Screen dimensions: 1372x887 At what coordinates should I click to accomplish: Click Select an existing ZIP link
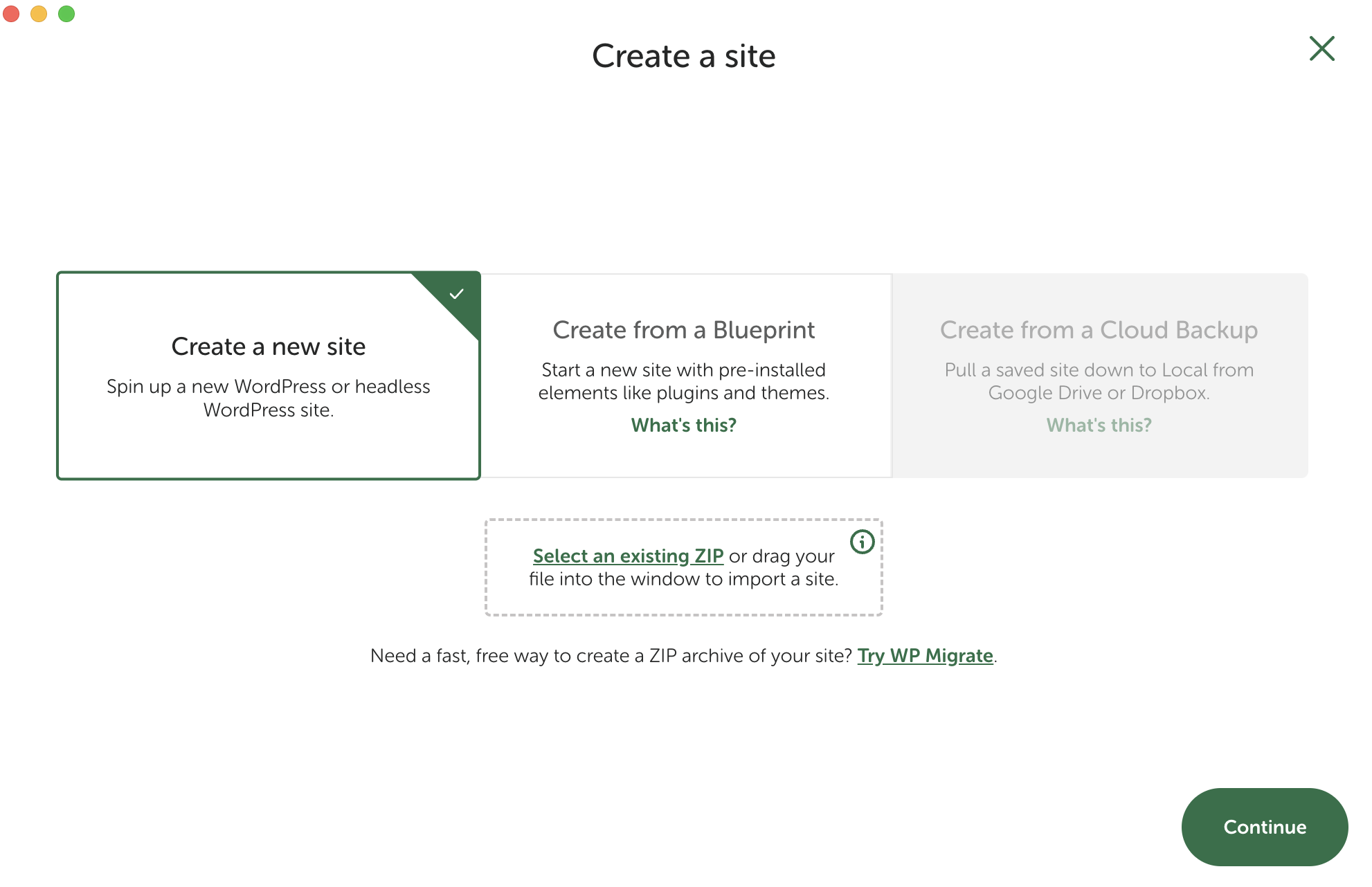[628, 556]
